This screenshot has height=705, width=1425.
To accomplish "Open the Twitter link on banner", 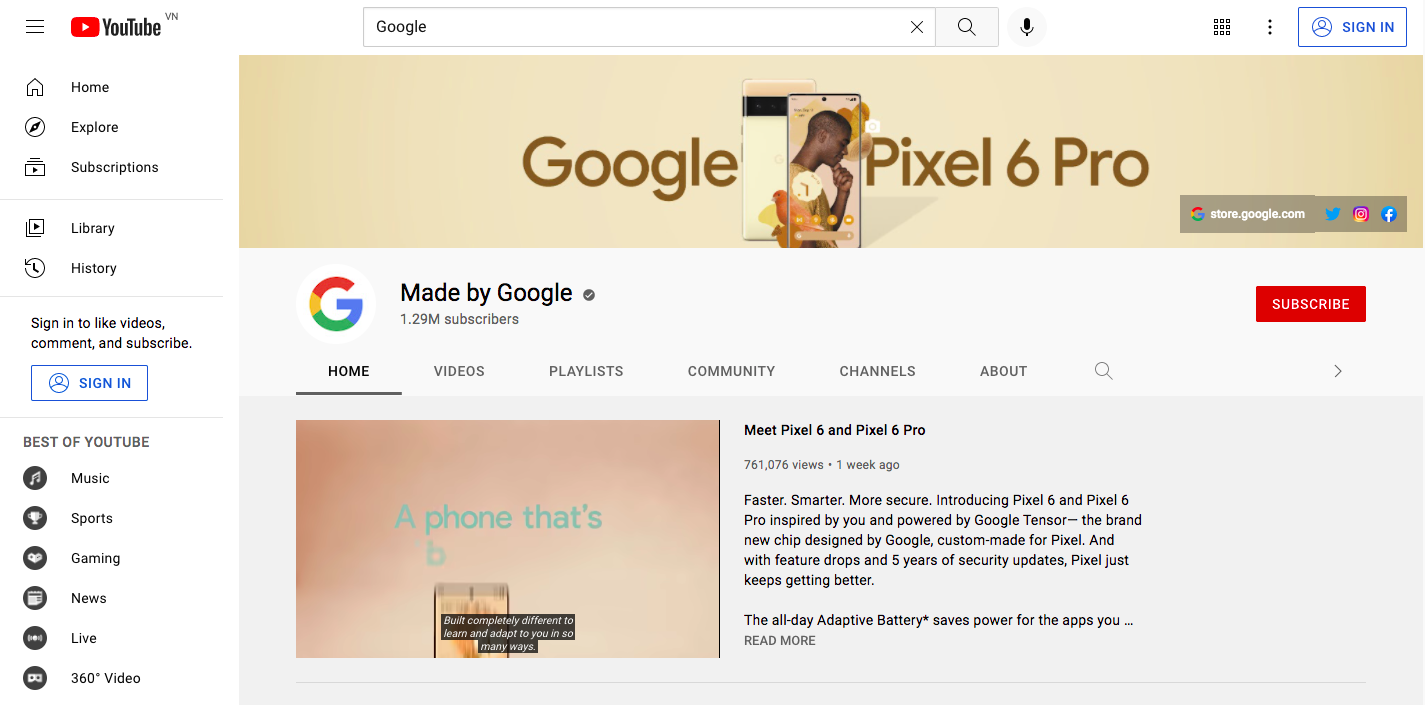I will pyautogui.click(x=1332, y=214).
